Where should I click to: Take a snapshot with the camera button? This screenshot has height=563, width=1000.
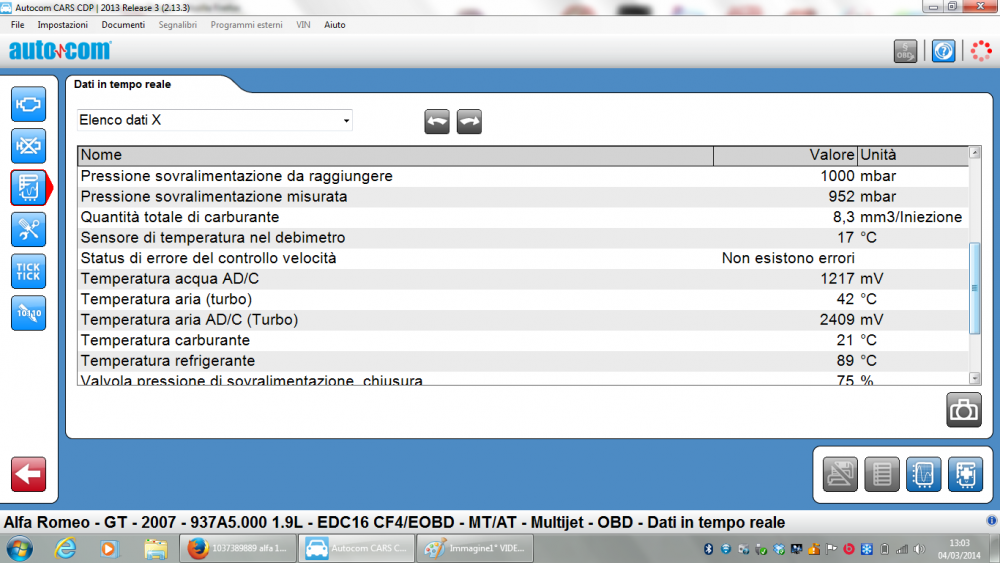[x=964, y=410]
